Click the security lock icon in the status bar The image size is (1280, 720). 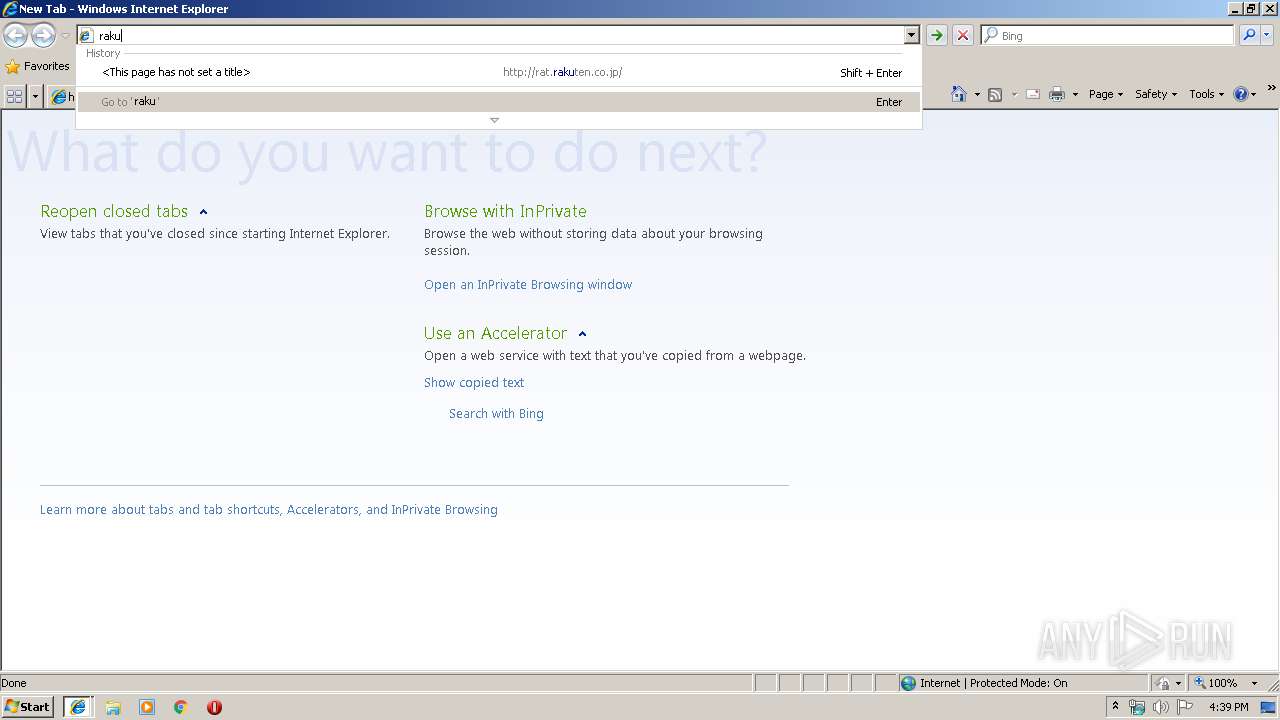coord(1164,683)
